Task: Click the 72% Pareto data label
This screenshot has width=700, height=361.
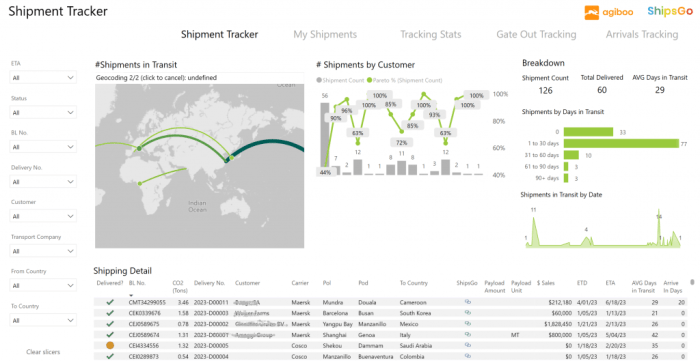Action: (401, 142)
